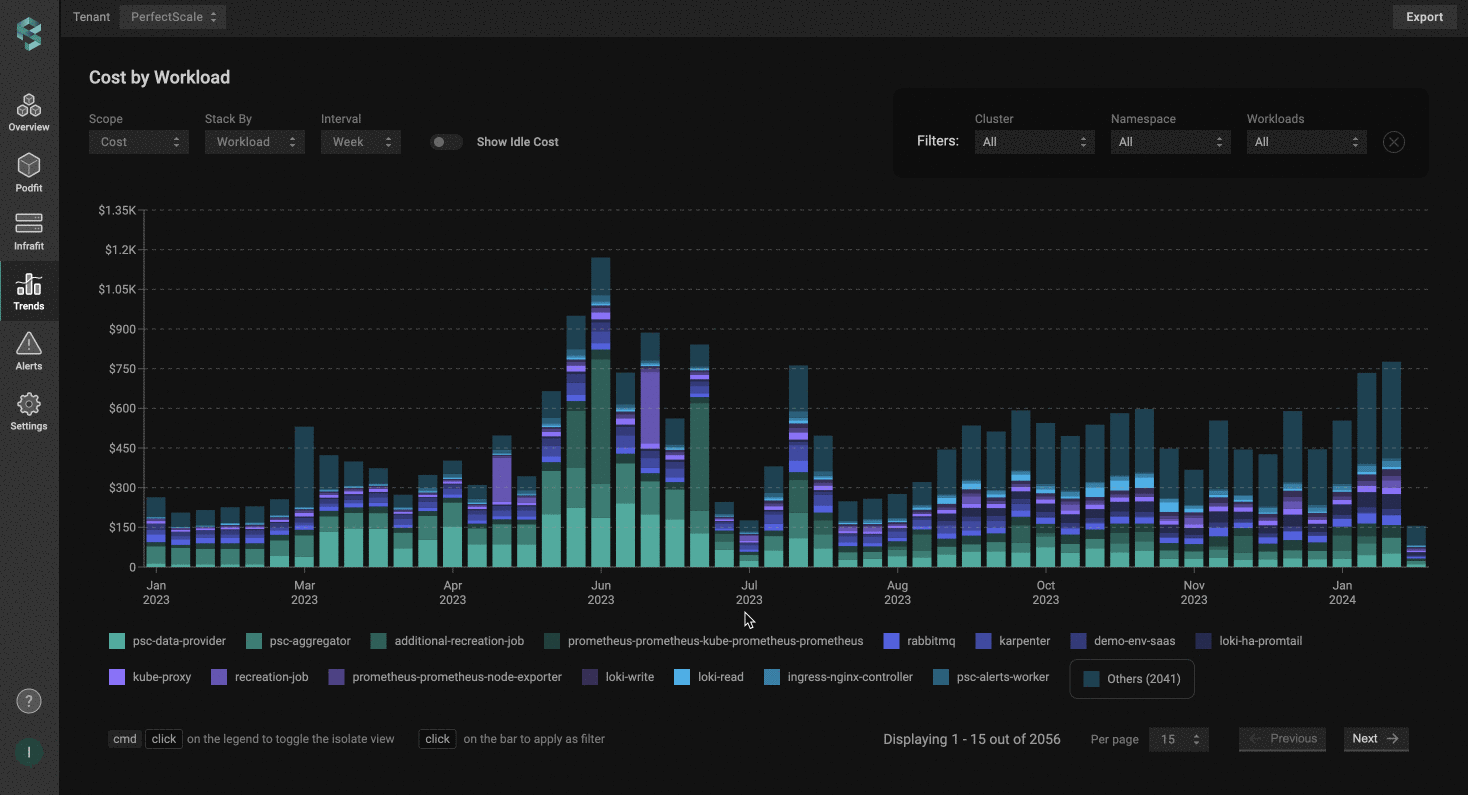
Task: Expand the Interval dropdown showing Week
Action: 360,142
